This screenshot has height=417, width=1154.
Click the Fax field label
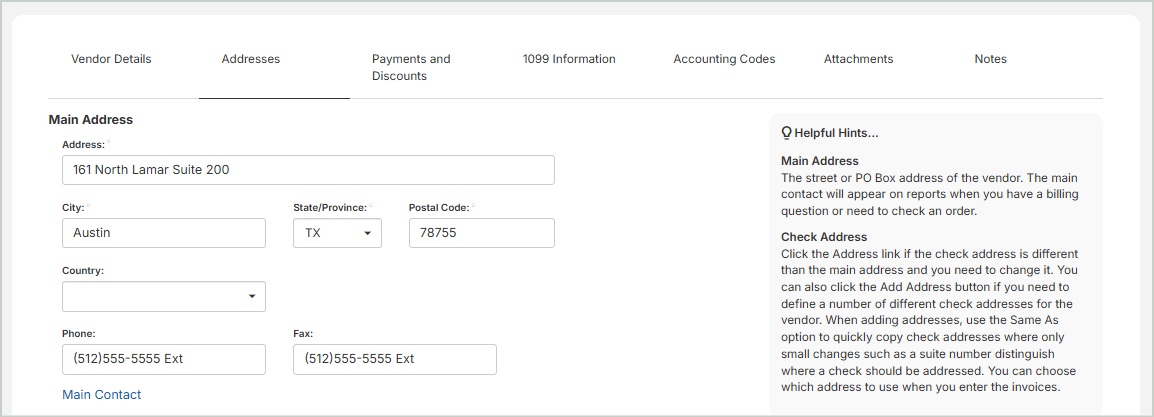point(303,334)
